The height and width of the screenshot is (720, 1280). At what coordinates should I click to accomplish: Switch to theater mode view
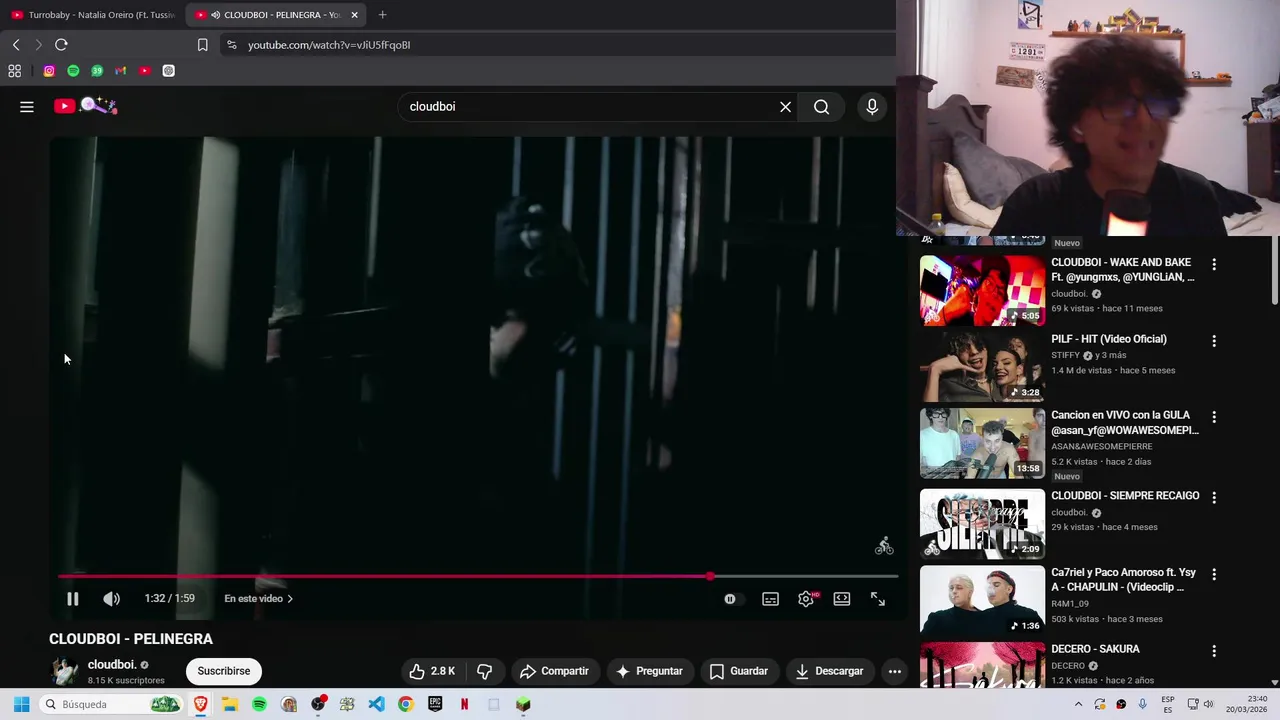click(842, 599)
